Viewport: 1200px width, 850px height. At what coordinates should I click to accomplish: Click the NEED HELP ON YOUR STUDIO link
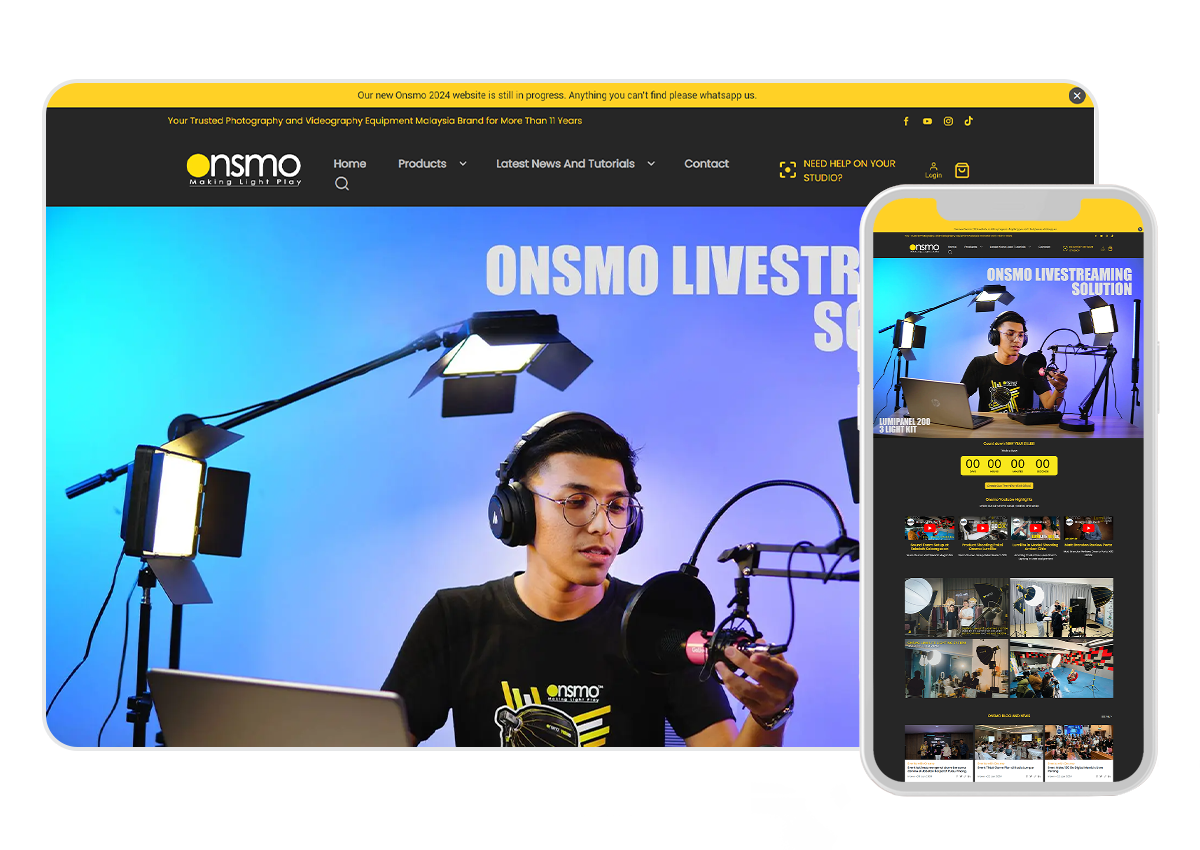[849, 170]
